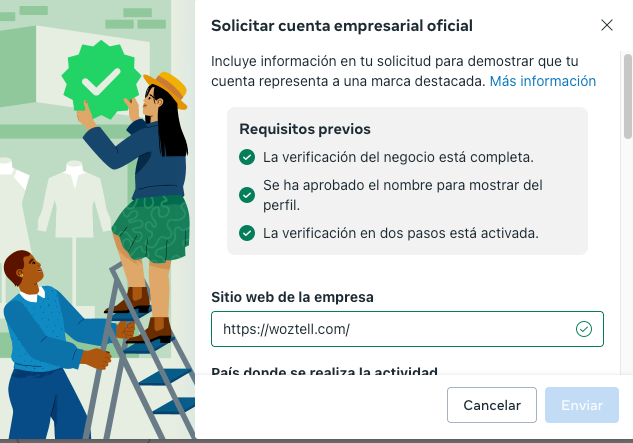Open the Más información link
The width and height of the screenshot is (633, 443).
[543, 81]
